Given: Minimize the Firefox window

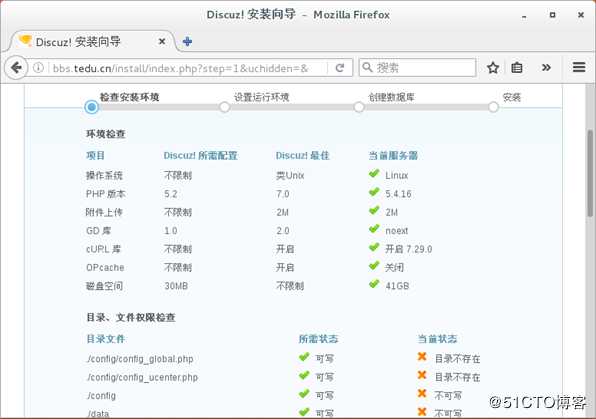Looking at the screenshot, I should coord(524,16).
